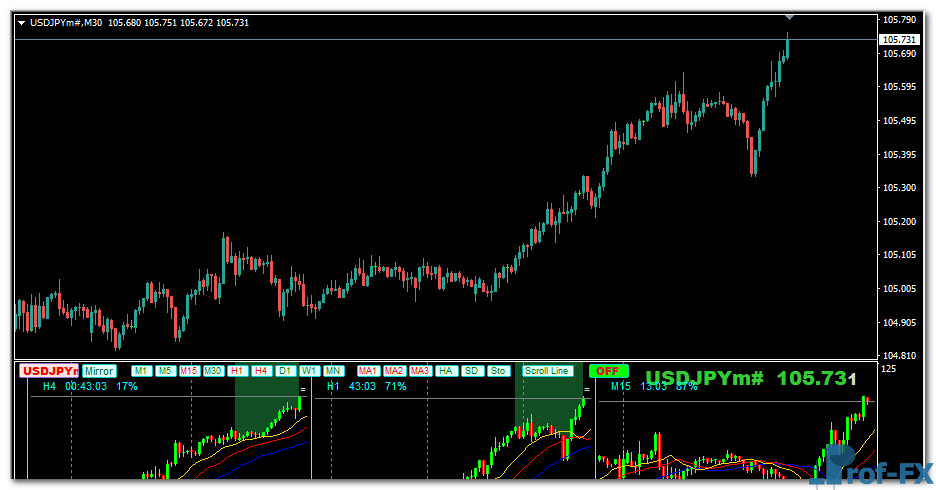Switch to the M30 timeframe
The image size is (936, 490).
[213, 371]
